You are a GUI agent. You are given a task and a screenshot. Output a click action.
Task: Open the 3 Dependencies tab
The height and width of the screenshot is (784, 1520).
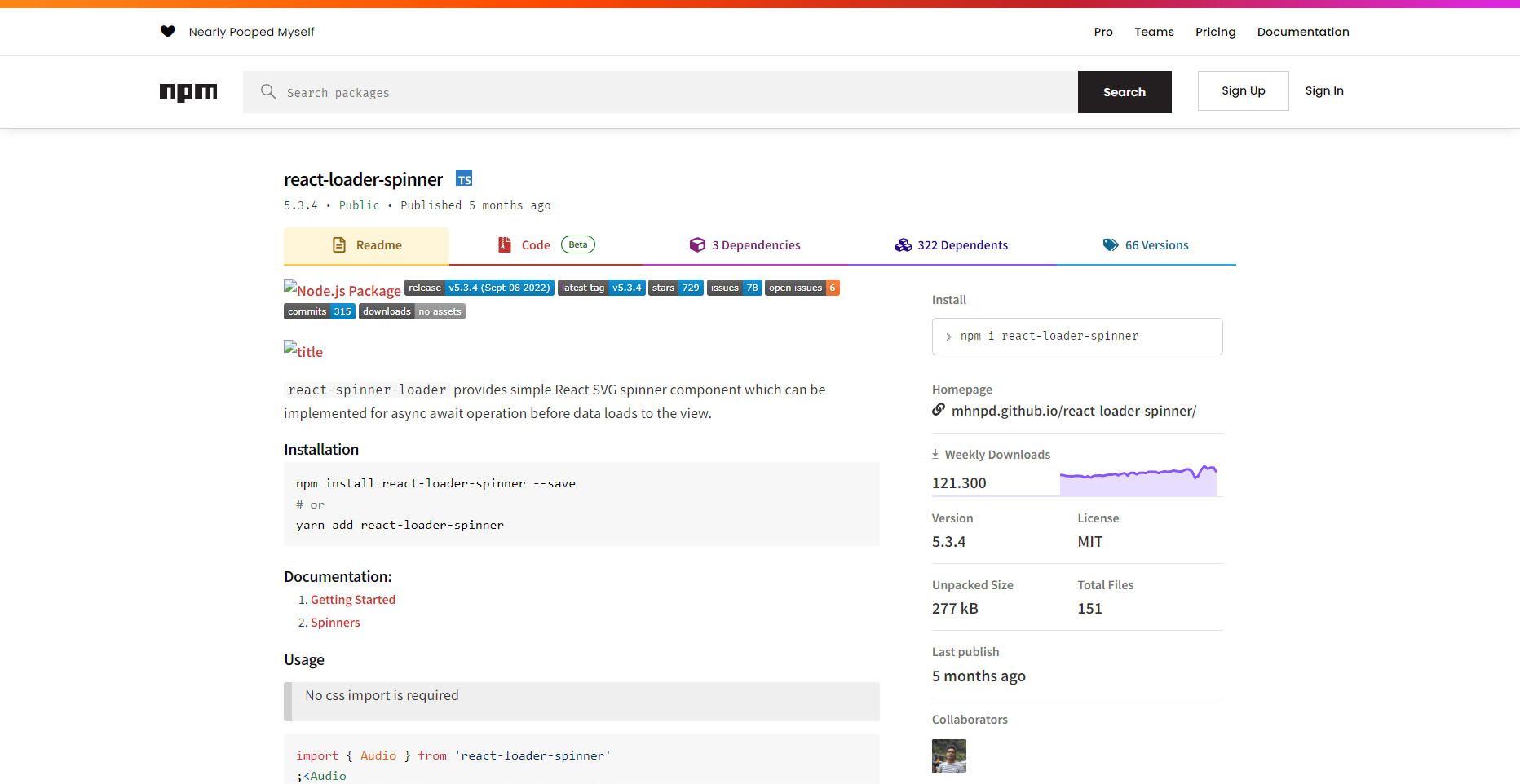[745, 245]
